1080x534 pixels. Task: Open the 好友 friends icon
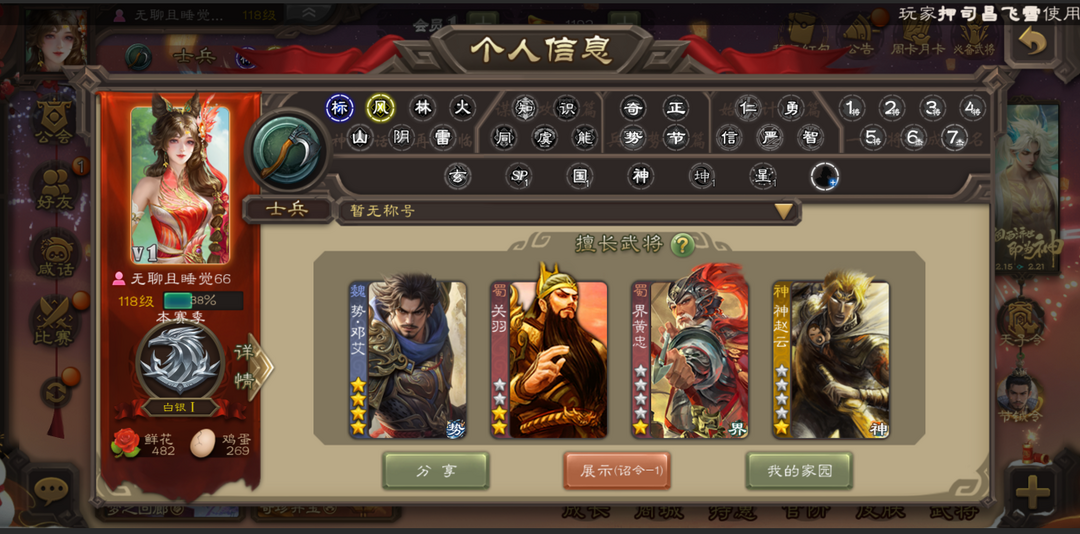[x=54, y=187]
